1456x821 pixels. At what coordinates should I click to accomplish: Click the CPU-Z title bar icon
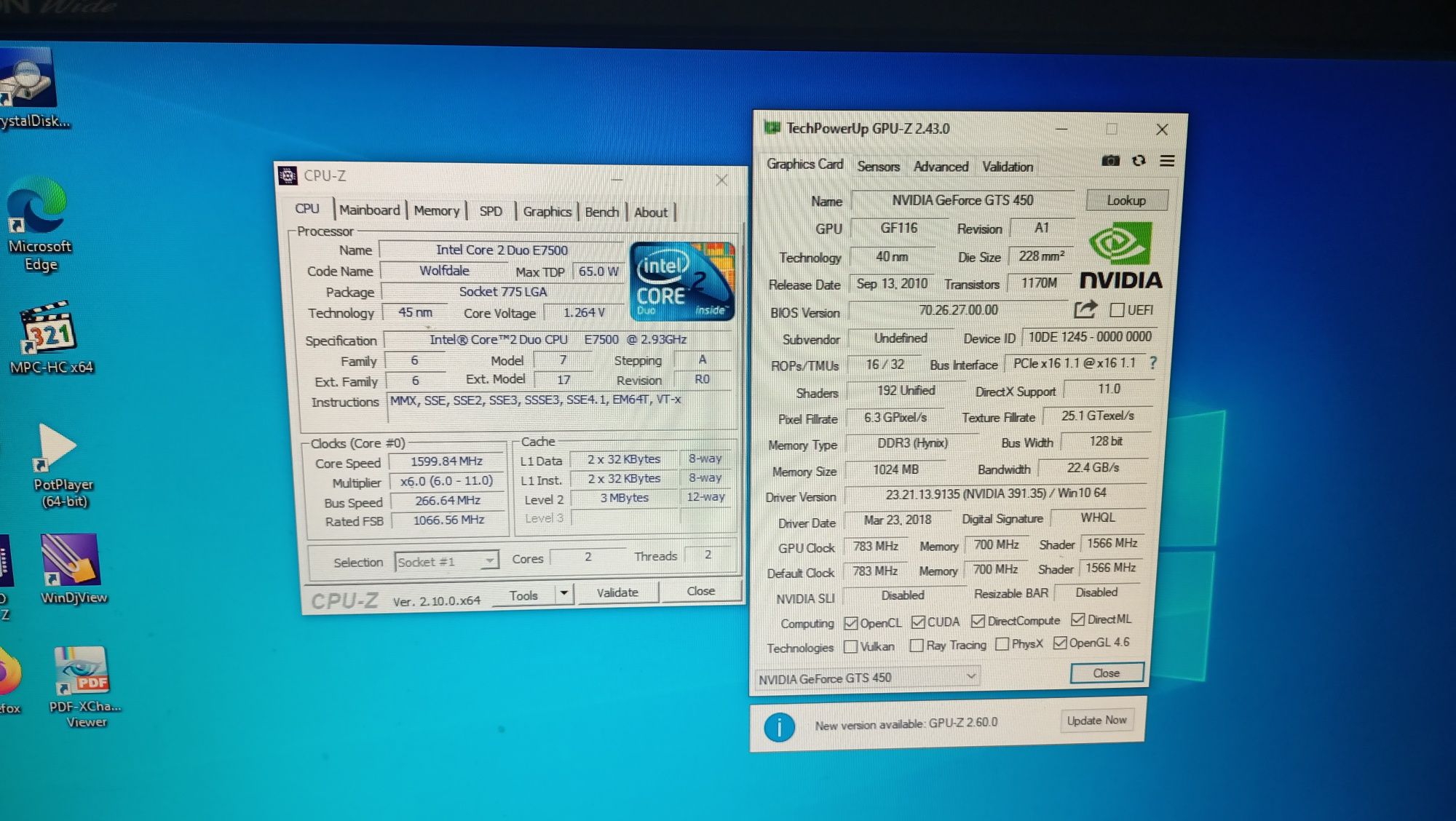[x=288, y=175]
